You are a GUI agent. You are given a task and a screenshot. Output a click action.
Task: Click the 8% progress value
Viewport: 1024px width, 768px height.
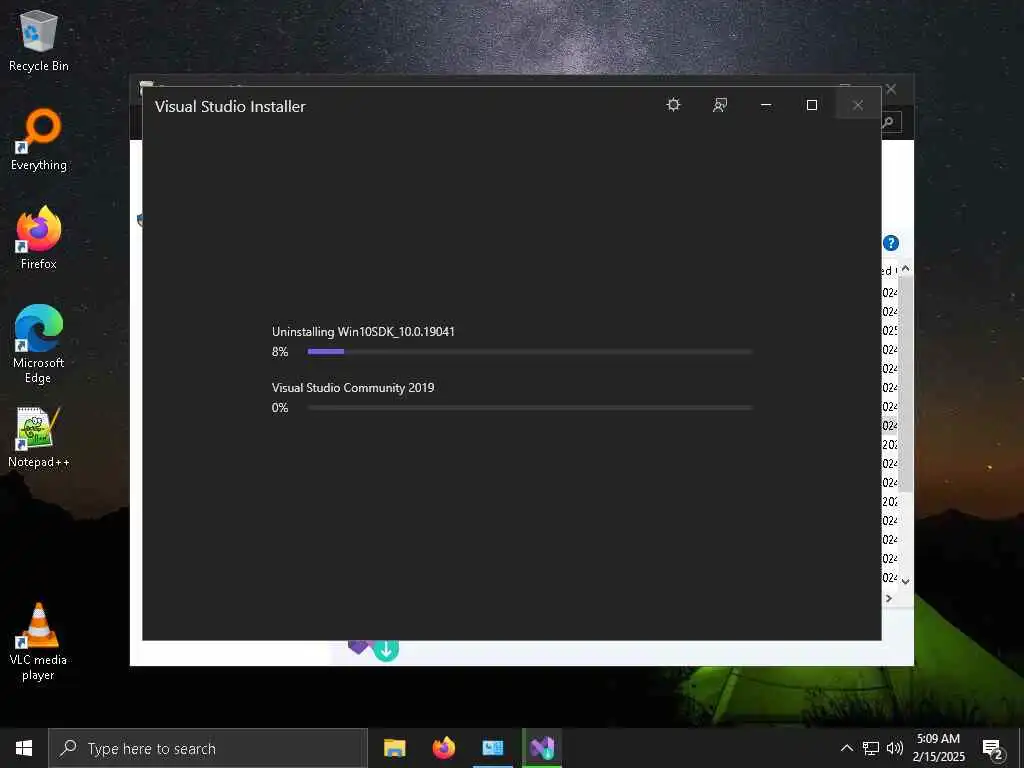[x=280, y=352]
